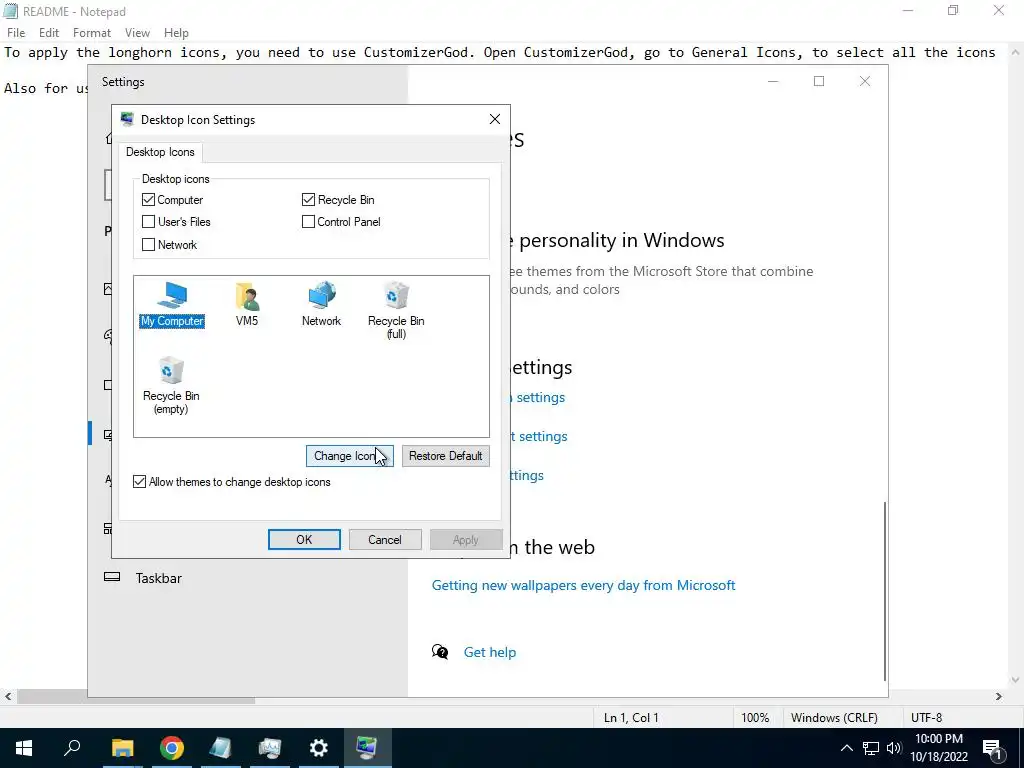
Task: Switch to Notepad taskbar icon
Action: [x=220, y=748]
